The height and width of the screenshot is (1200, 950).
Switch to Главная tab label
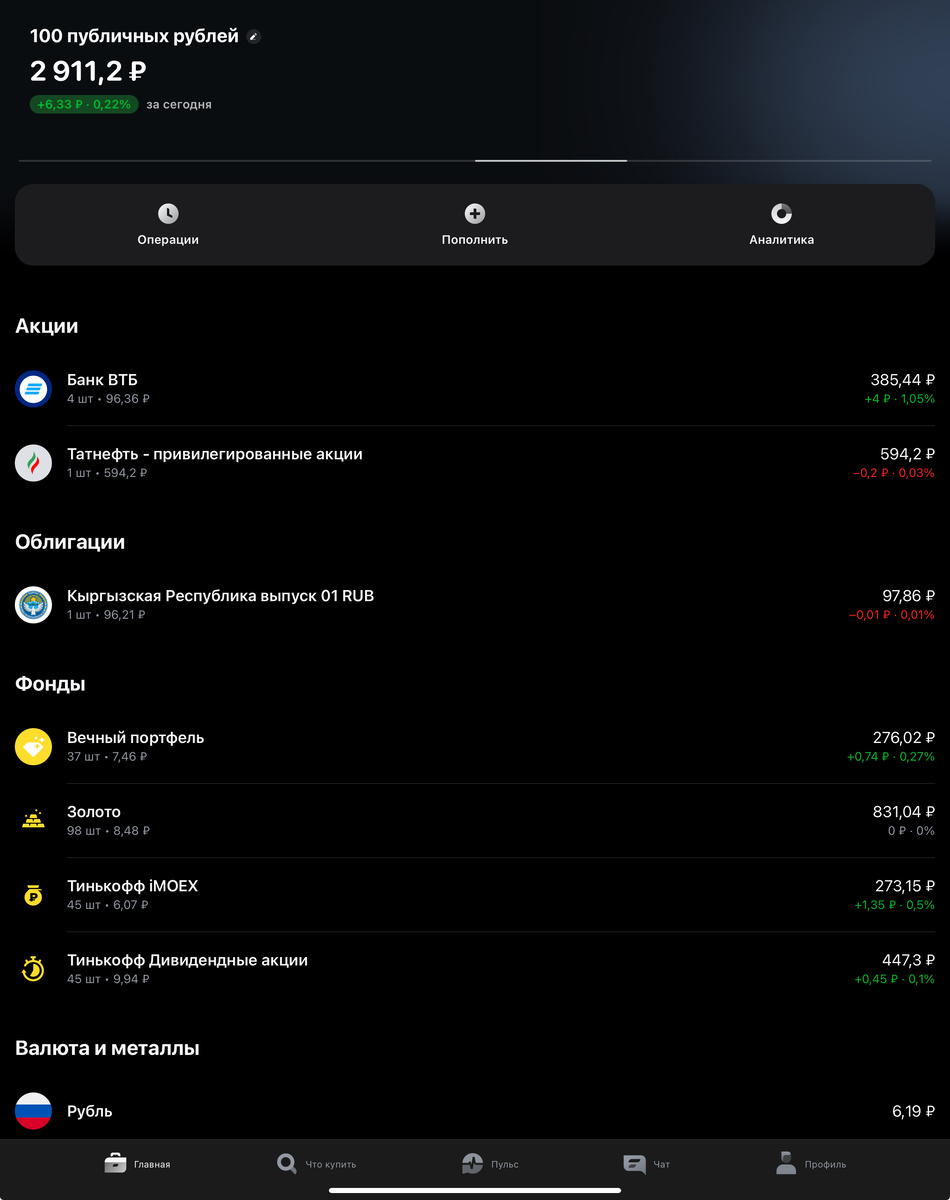coord(152,1164)
